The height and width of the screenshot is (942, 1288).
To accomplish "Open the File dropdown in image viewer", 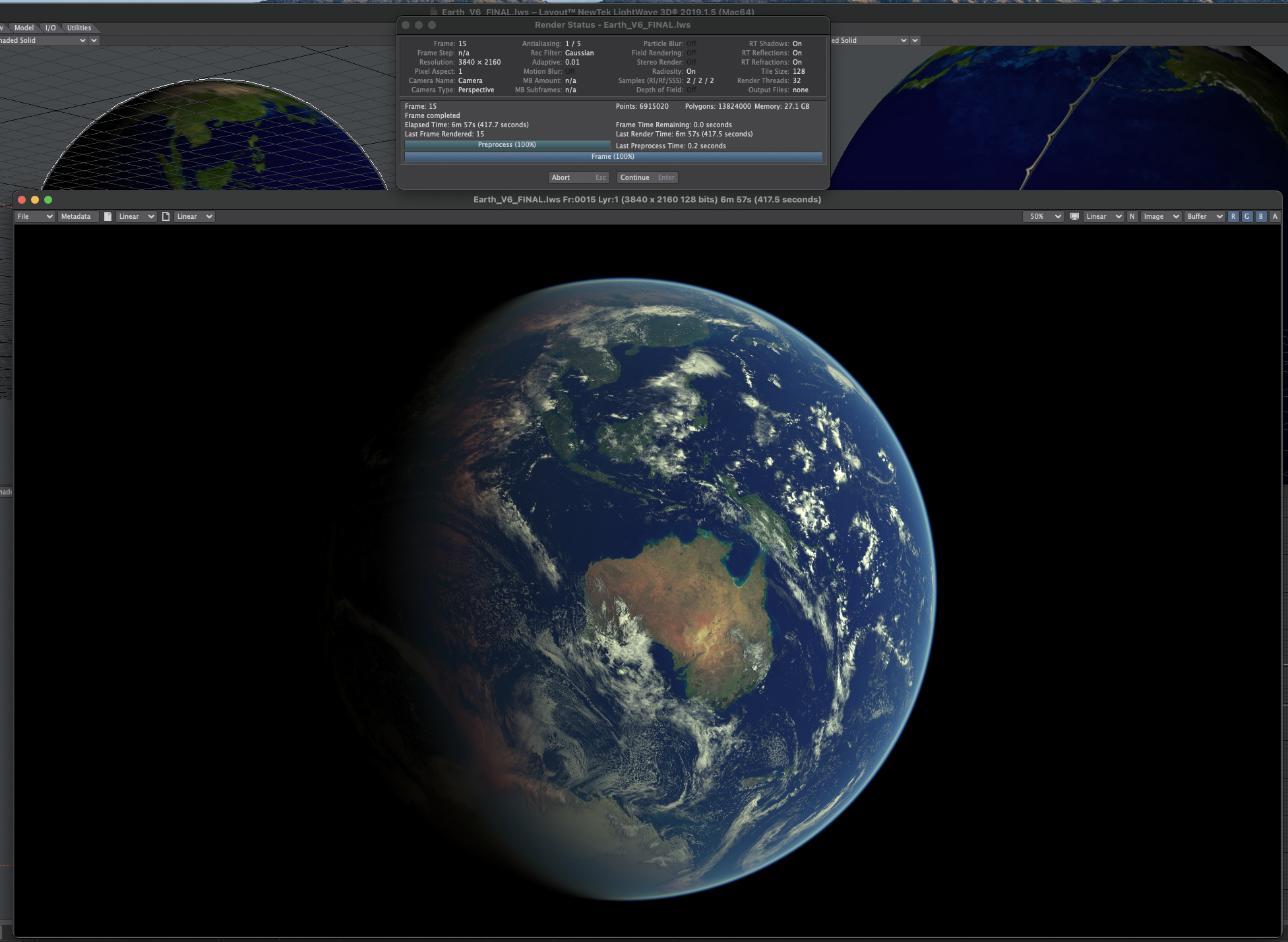I will [35, 216].
